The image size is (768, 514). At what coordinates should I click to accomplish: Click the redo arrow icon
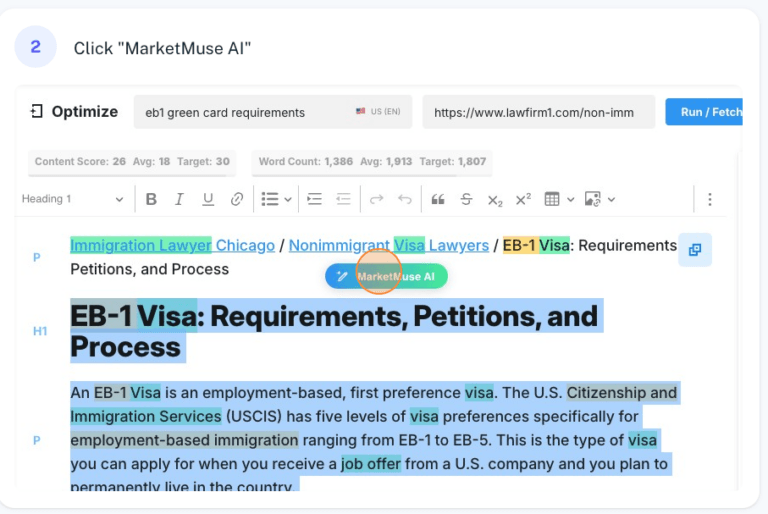376,199
